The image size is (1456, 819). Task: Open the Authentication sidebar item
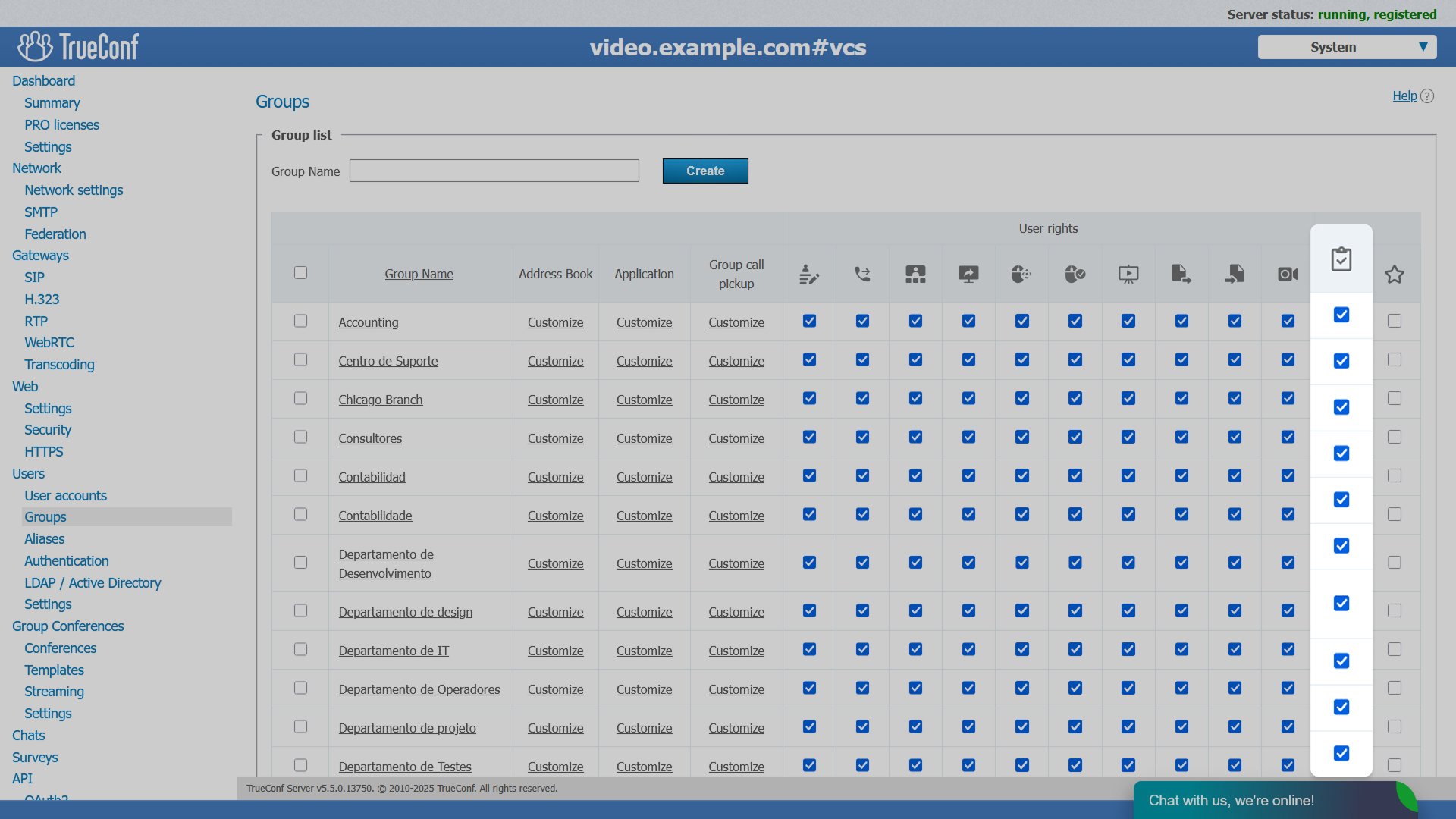coord(66,561)
